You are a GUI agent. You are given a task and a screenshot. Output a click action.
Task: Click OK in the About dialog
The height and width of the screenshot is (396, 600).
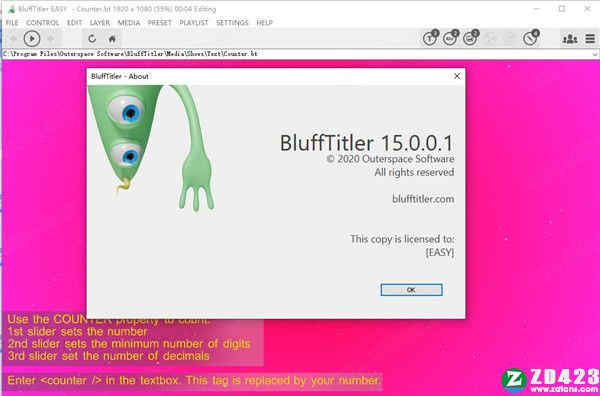click(411, 290)
